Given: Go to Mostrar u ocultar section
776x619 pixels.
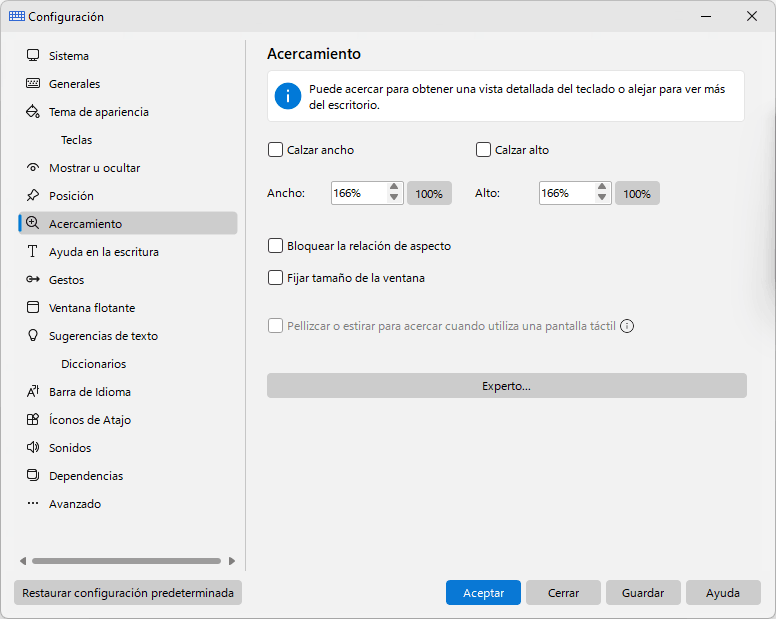Looking at the screenshot, I should point(95,168).
